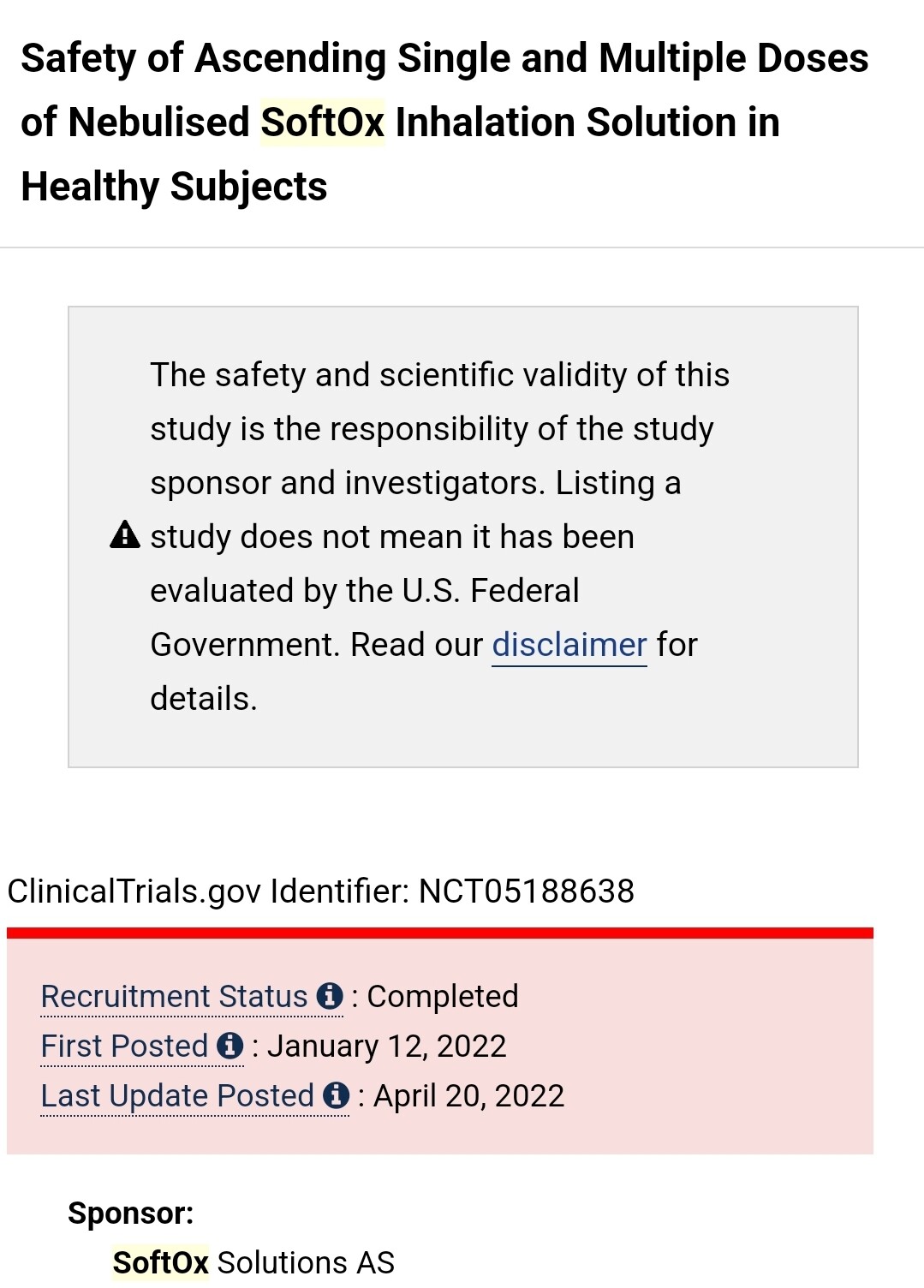Click SoftOx Solutions AS sponsor name
The height and width of the screenshot is (1288, 924).
(x=253, y=1262)
